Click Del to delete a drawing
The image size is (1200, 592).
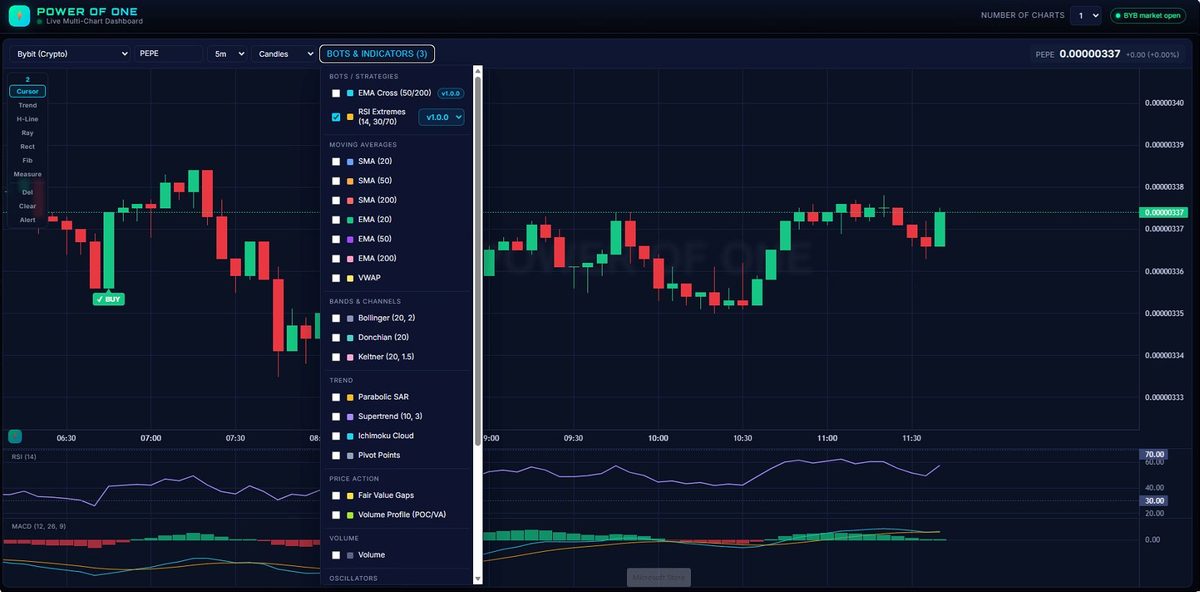27,192
